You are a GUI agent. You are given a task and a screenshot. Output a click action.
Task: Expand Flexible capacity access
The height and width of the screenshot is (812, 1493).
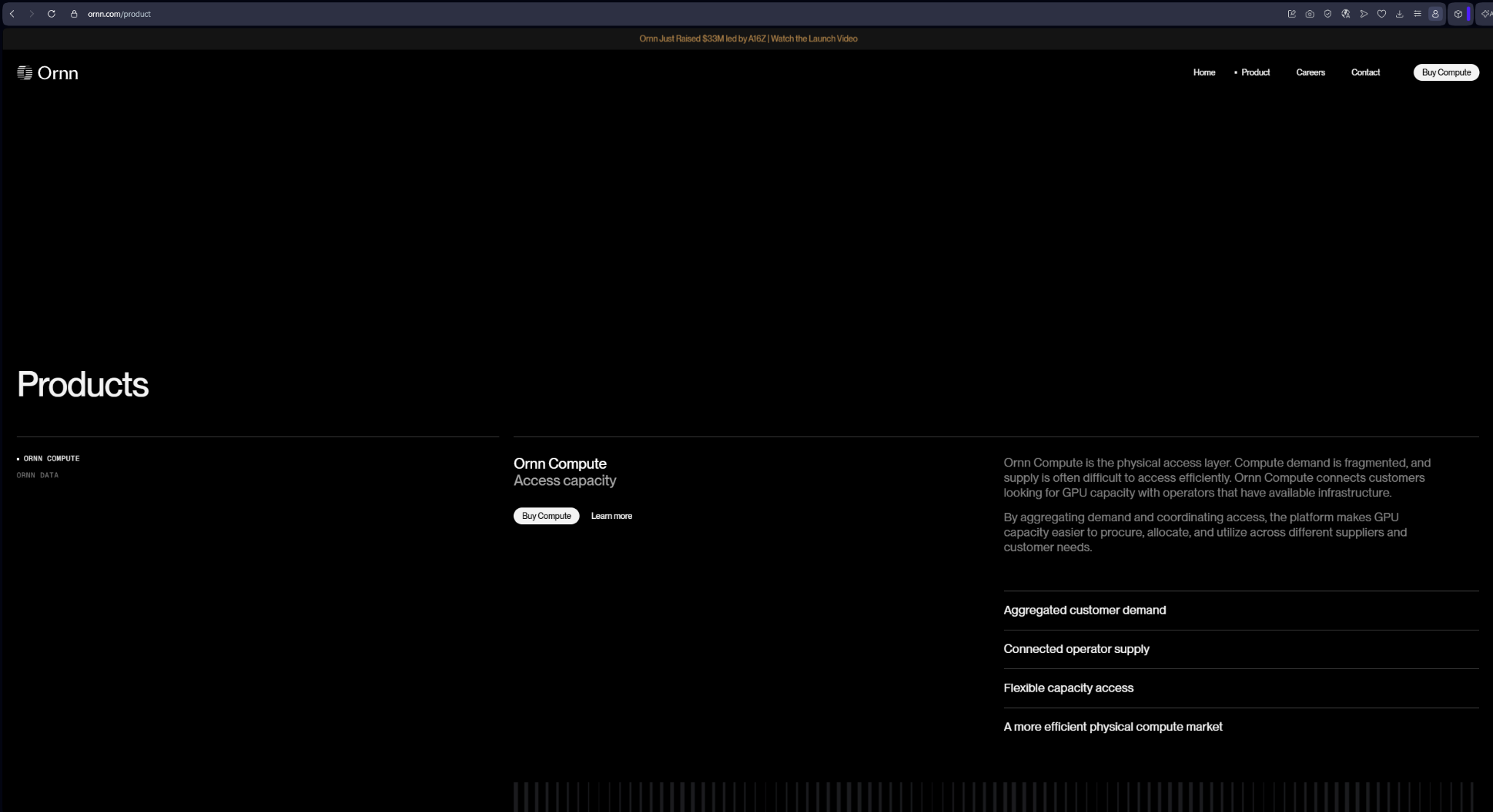[x=1241, y=688]
